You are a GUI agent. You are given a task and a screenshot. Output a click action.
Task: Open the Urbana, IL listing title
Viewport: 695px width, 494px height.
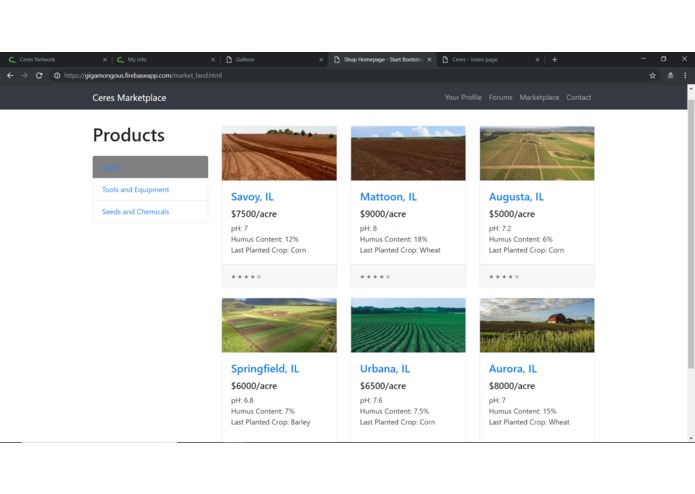point(385,369)
